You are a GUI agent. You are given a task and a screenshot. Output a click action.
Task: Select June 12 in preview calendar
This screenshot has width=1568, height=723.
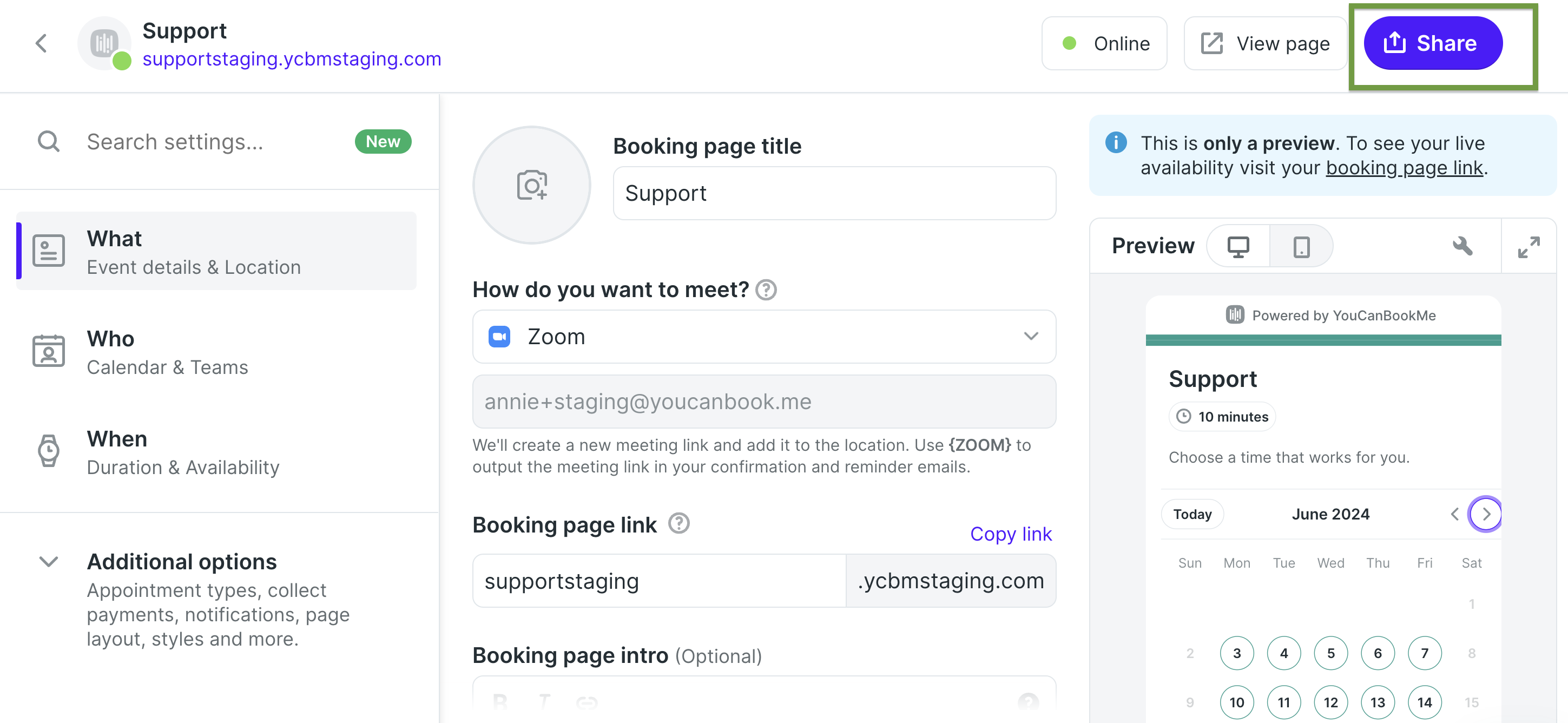click(1330, 702)
